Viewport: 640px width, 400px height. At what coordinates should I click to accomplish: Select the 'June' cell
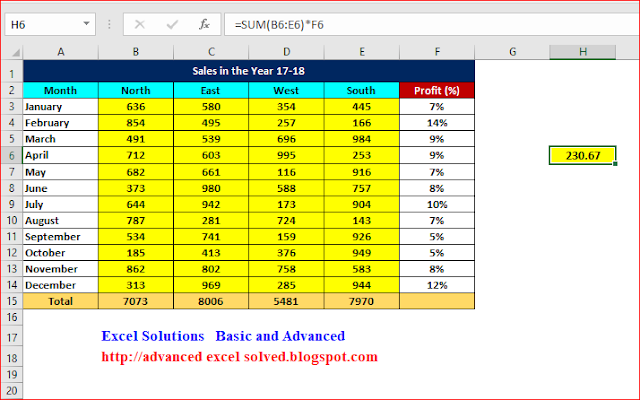tap(61, 188)
